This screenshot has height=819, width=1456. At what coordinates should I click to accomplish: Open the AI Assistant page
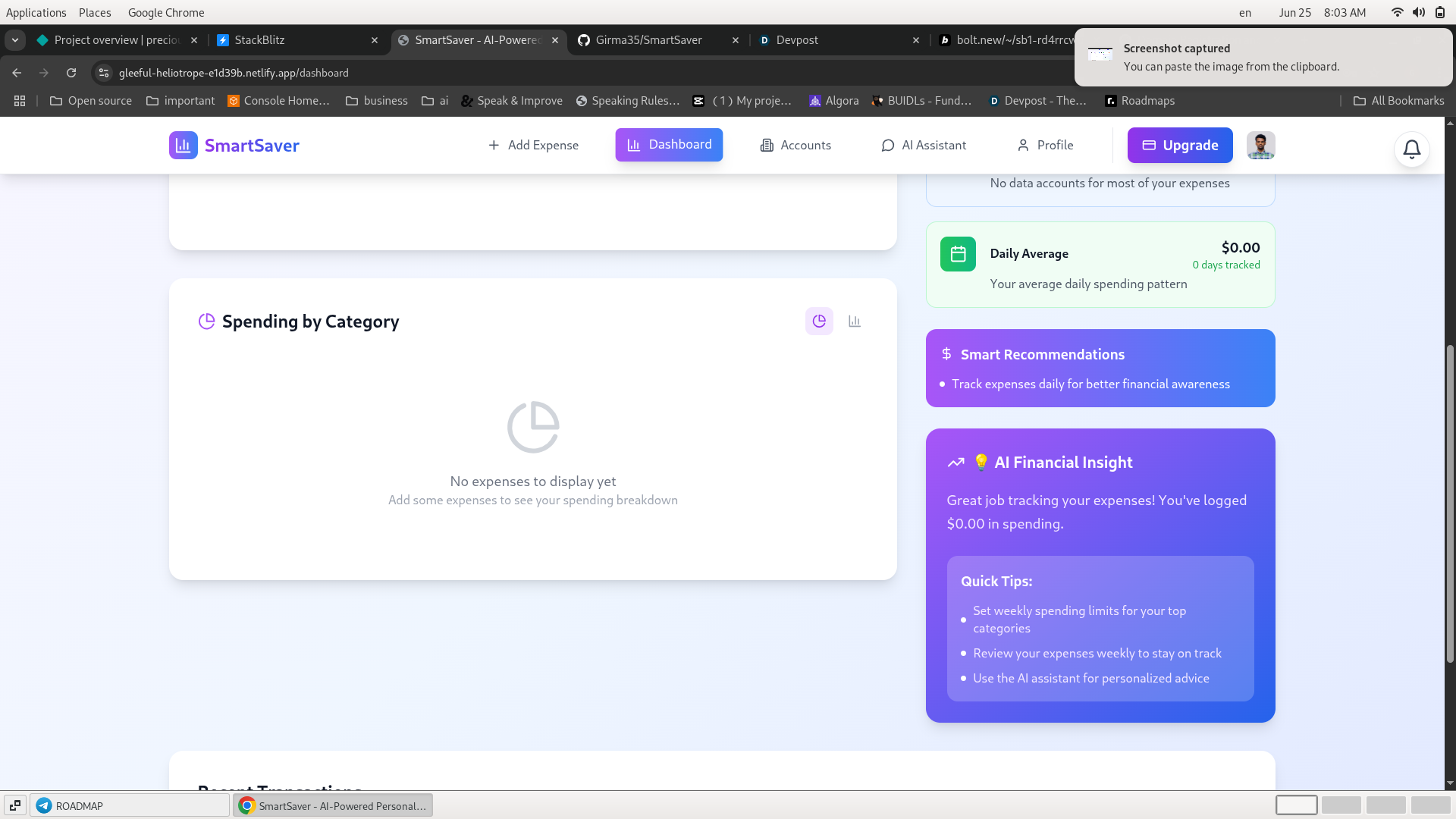[924, 145]
